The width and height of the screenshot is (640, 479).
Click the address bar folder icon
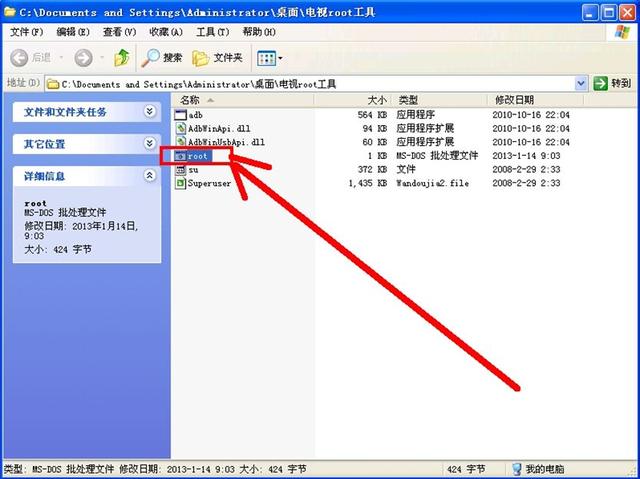coord(53,84)
